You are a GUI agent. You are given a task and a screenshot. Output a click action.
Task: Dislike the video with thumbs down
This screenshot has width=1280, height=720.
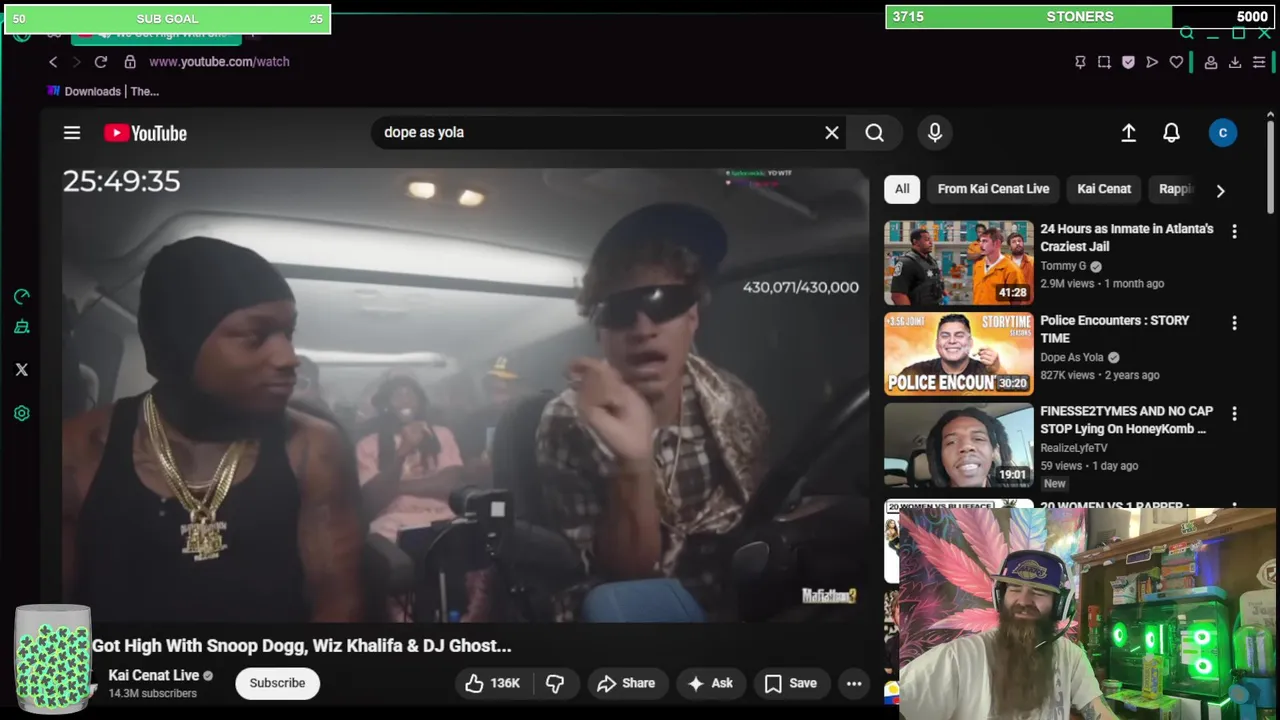(555, 683)
